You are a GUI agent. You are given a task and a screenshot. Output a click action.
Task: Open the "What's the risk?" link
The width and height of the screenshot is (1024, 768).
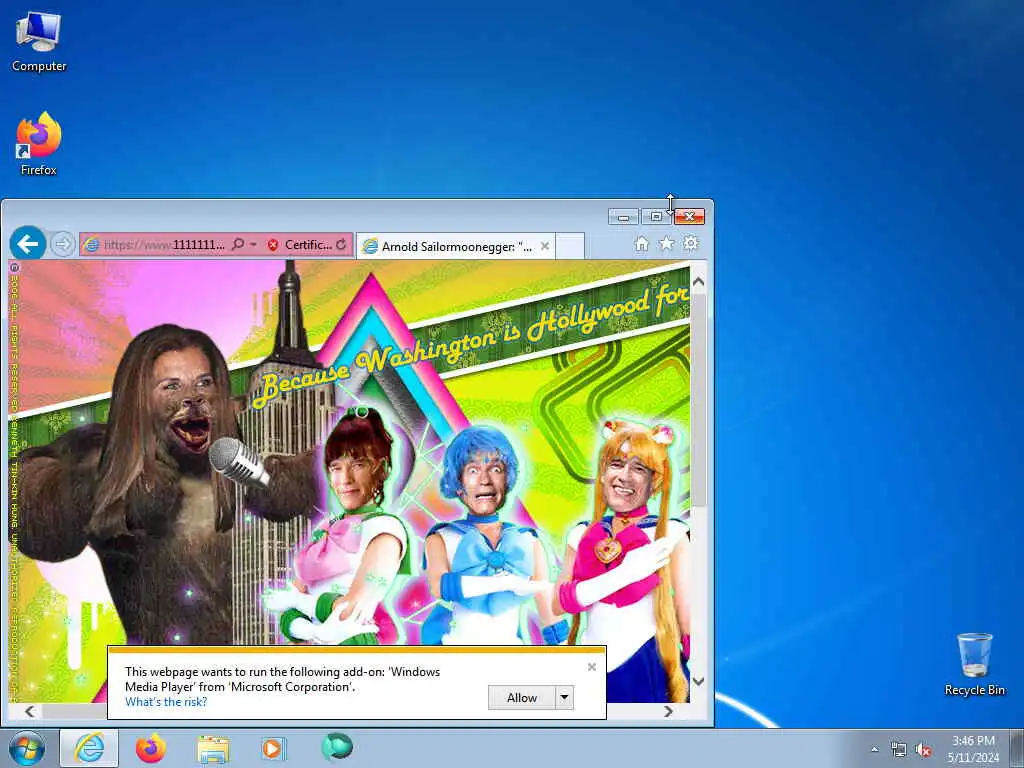[166, 702]
